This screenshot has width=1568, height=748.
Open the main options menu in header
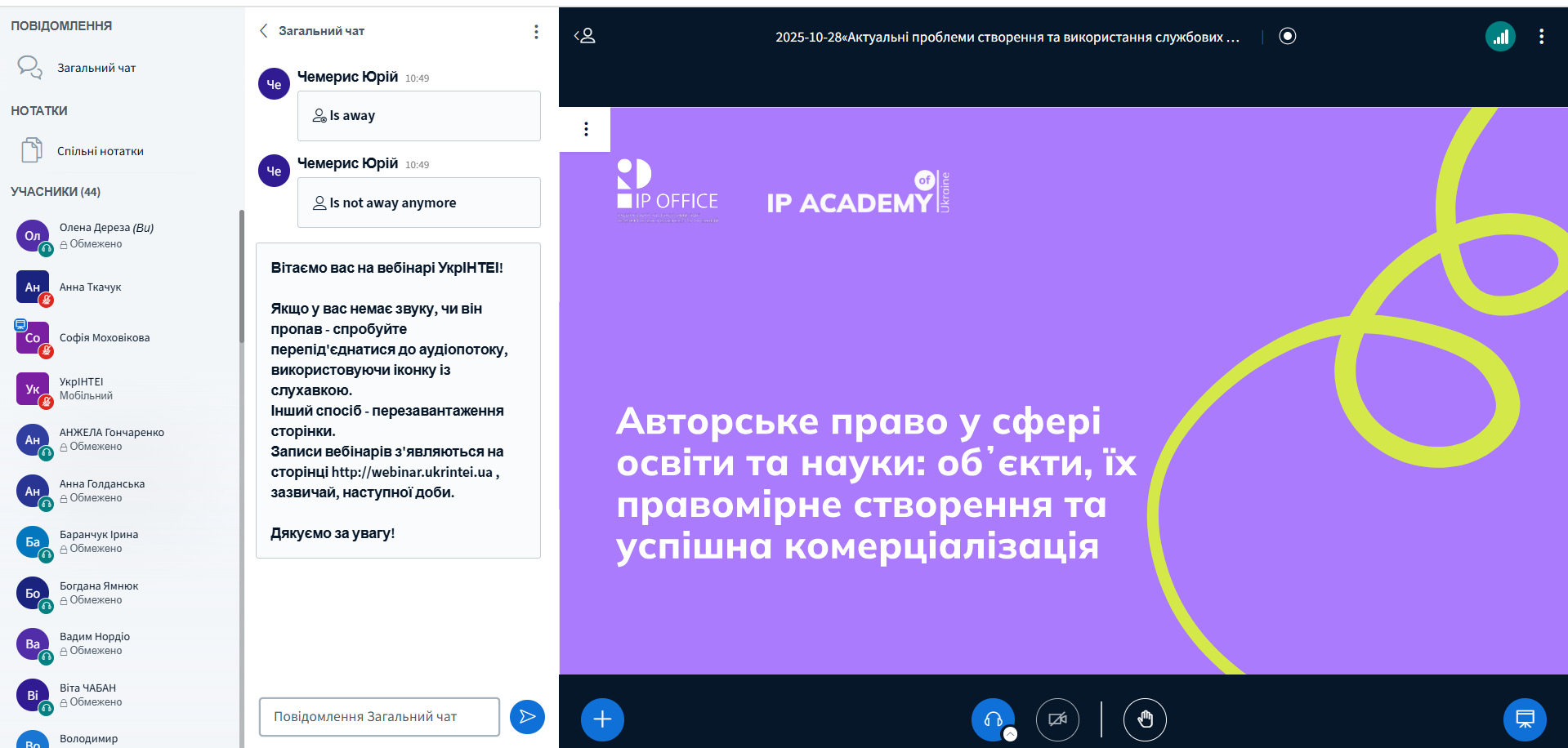[1541, 37]
